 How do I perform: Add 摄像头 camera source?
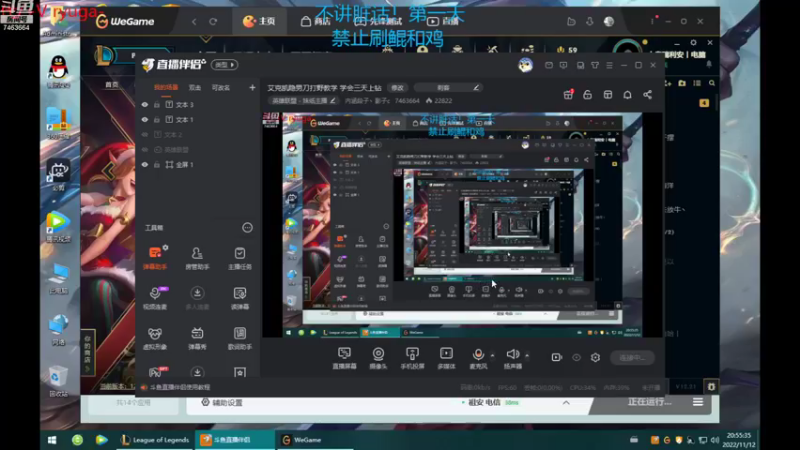click(378, 358)
